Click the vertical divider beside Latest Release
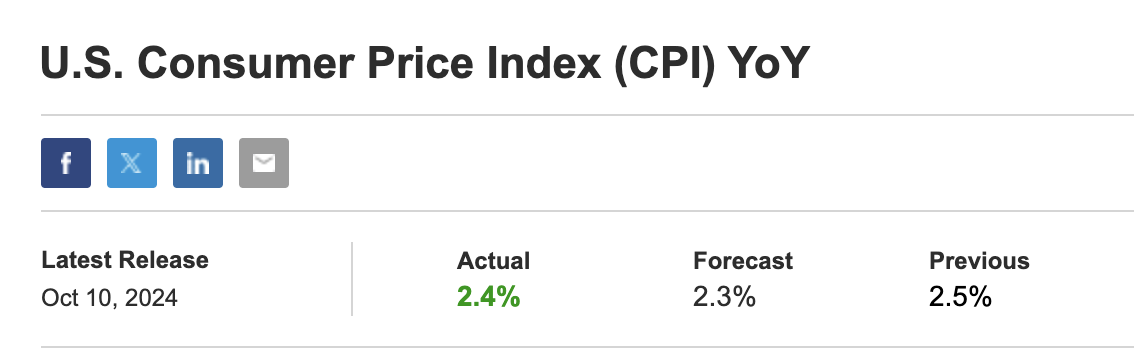Viewport: 1134px width, 362px height. tap(352, 279)
